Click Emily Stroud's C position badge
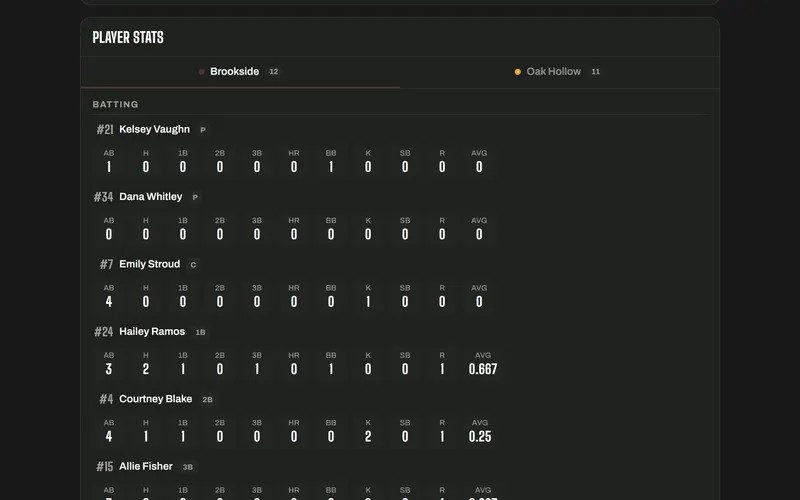The image size is (800, 500). pyautogui.click(x=193, y=265)
